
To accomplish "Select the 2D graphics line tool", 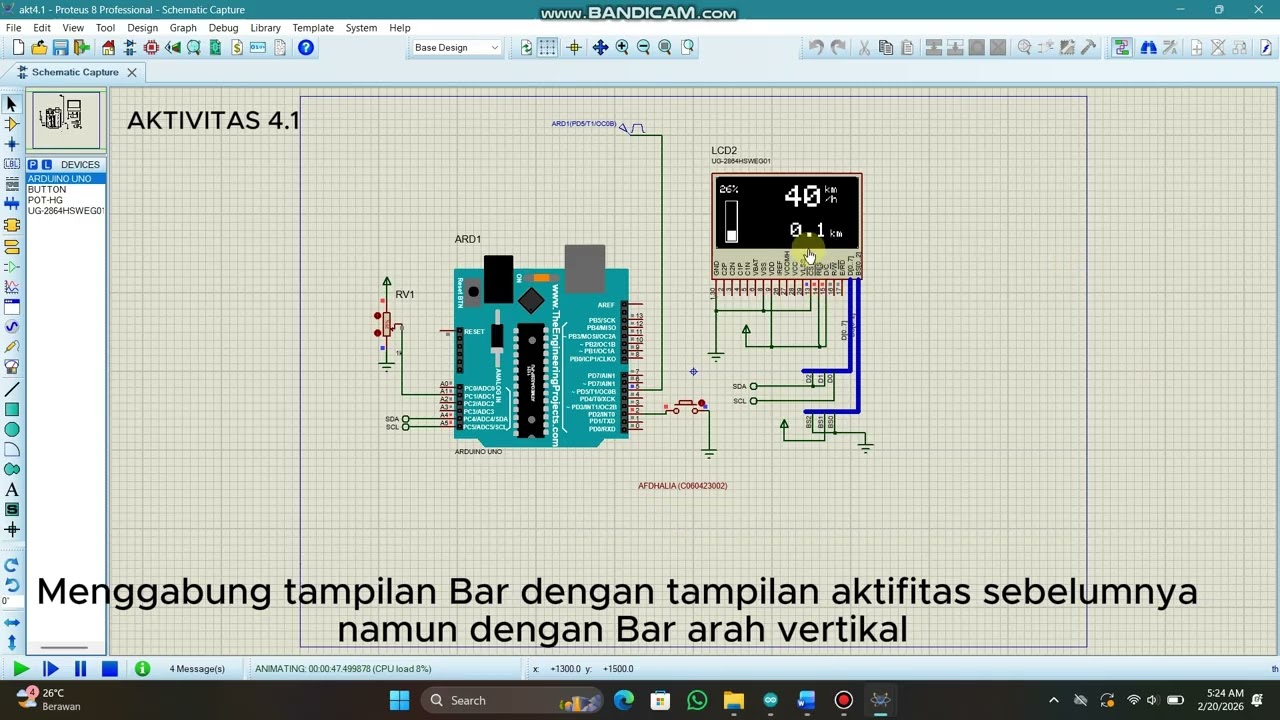I will point(12,389).
